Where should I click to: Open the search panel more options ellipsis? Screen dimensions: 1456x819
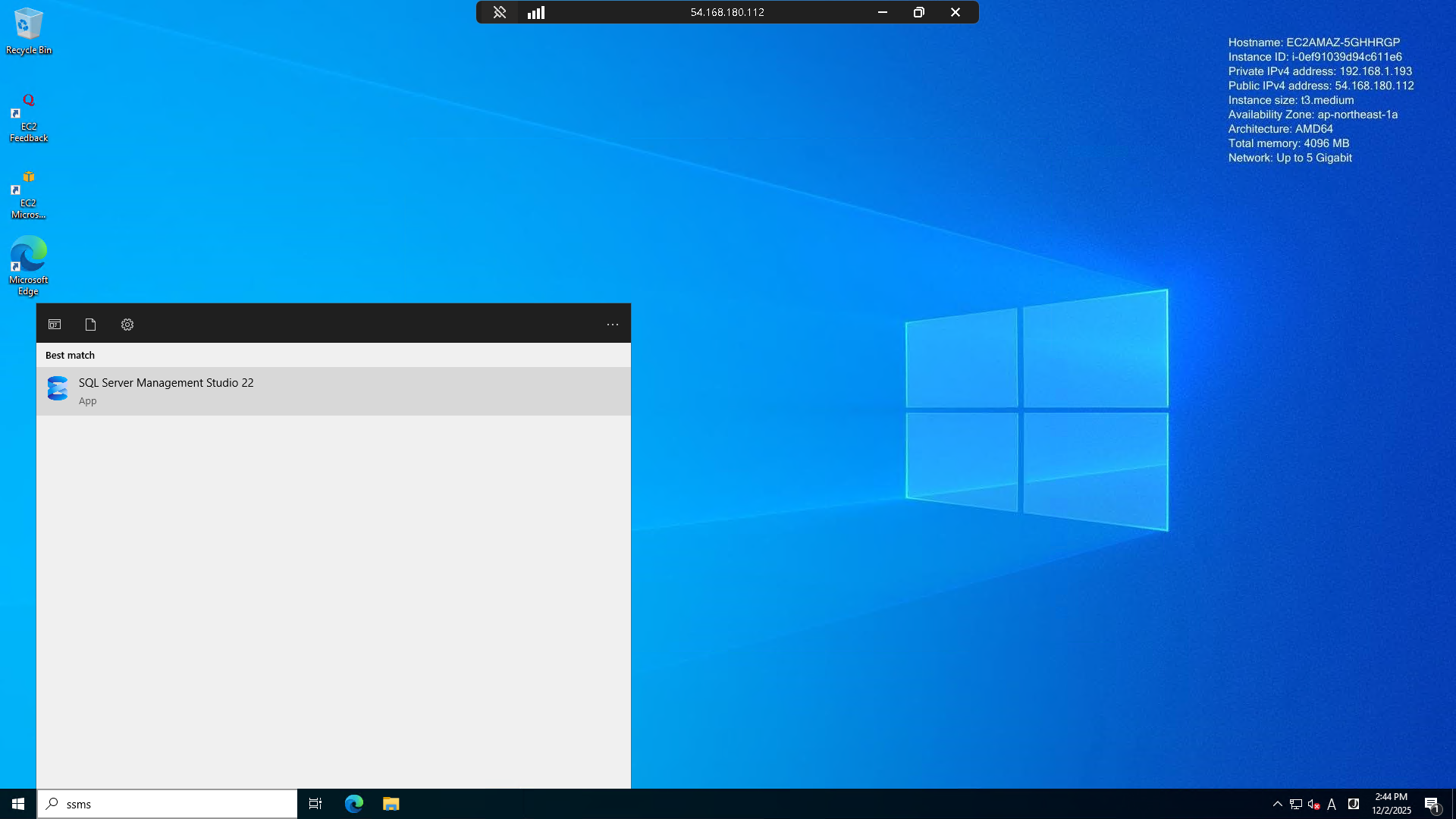612,325
